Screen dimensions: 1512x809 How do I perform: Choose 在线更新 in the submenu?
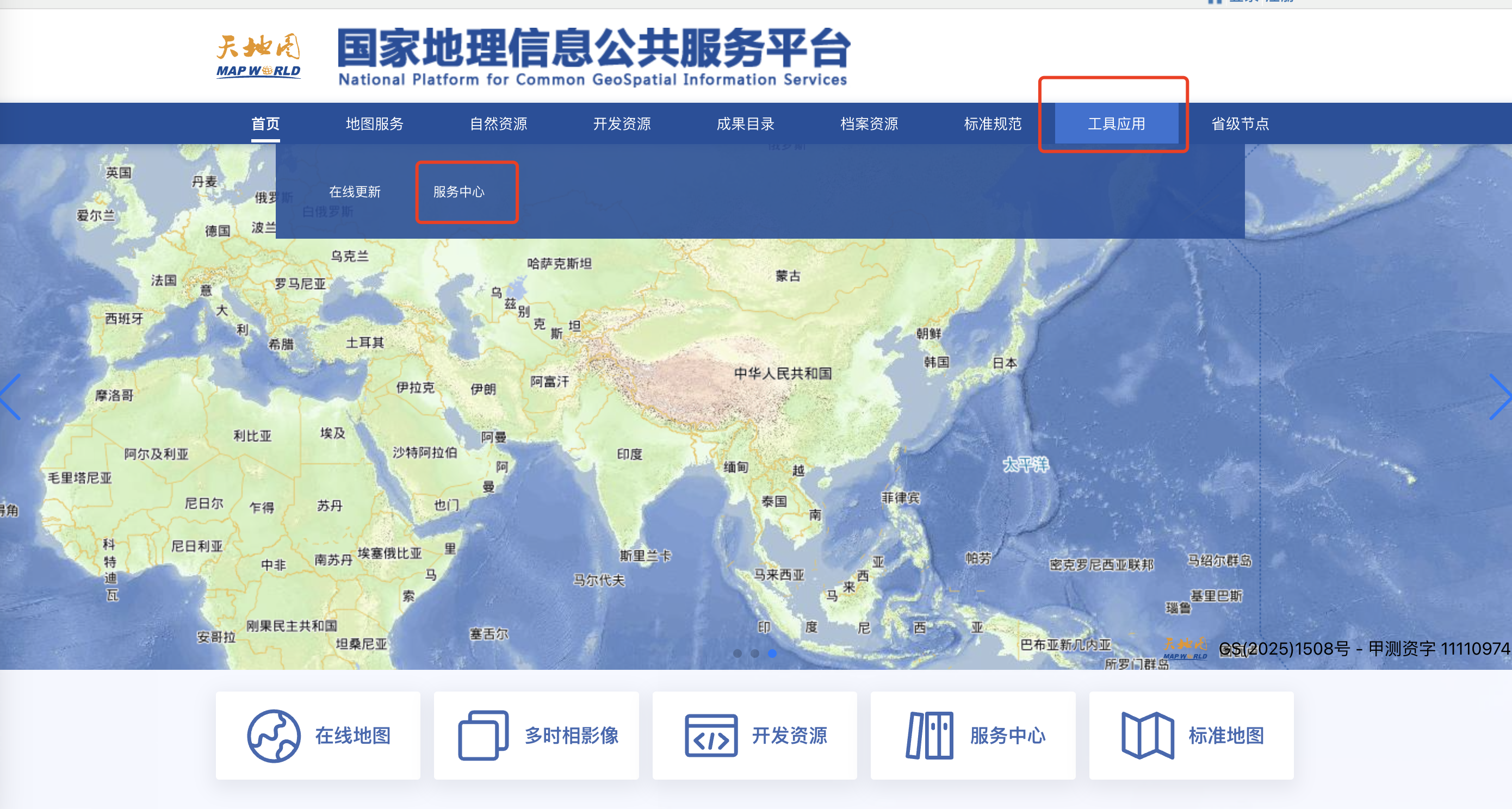pyautogui.click(x=355, y=192)
